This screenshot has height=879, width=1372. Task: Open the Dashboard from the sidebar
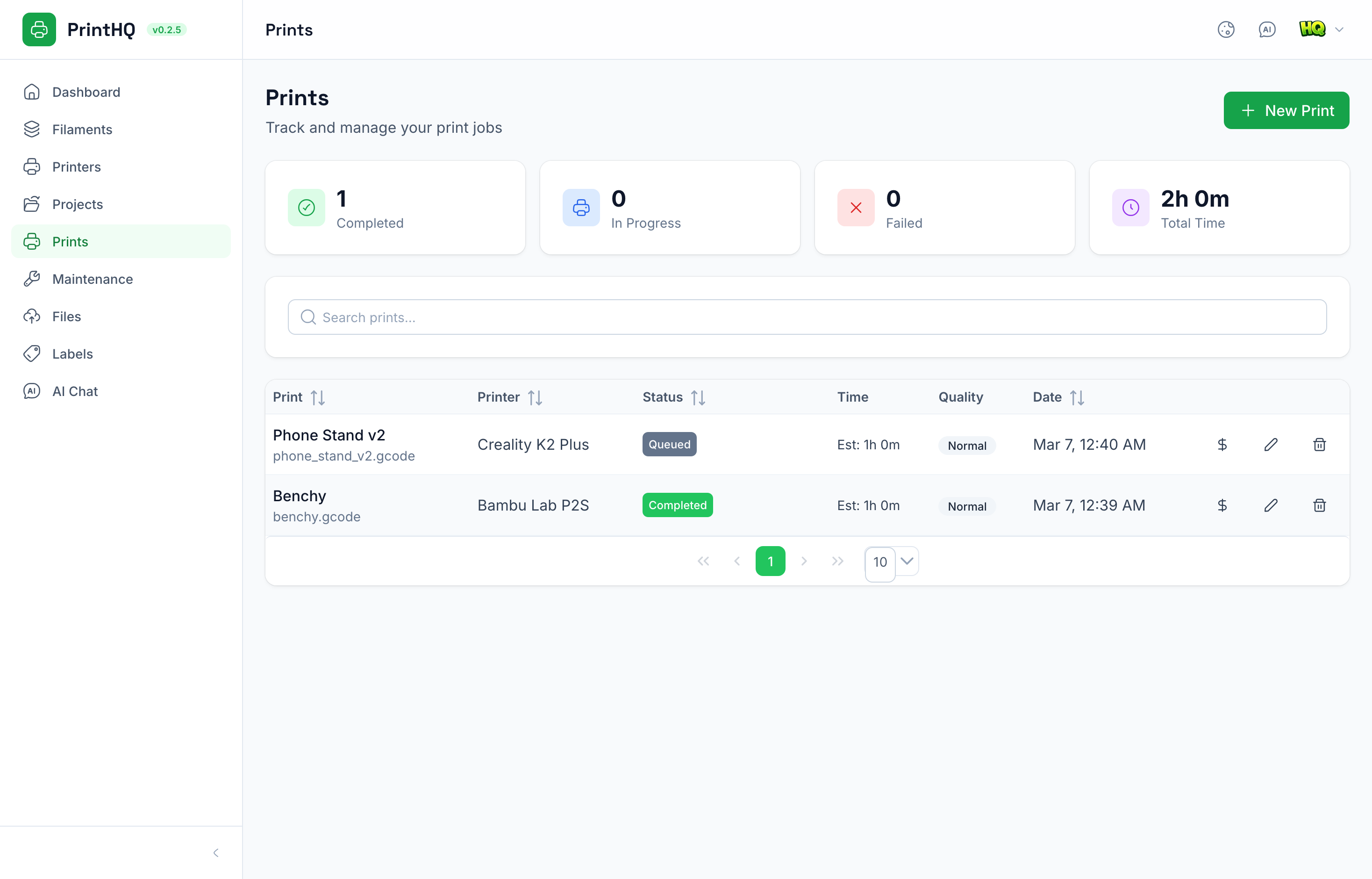tap(86, 92)
